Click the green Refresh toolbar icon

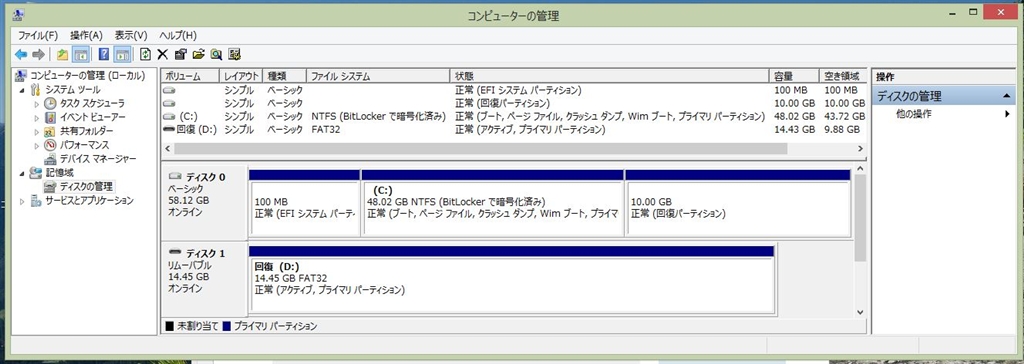click(146, 54)
